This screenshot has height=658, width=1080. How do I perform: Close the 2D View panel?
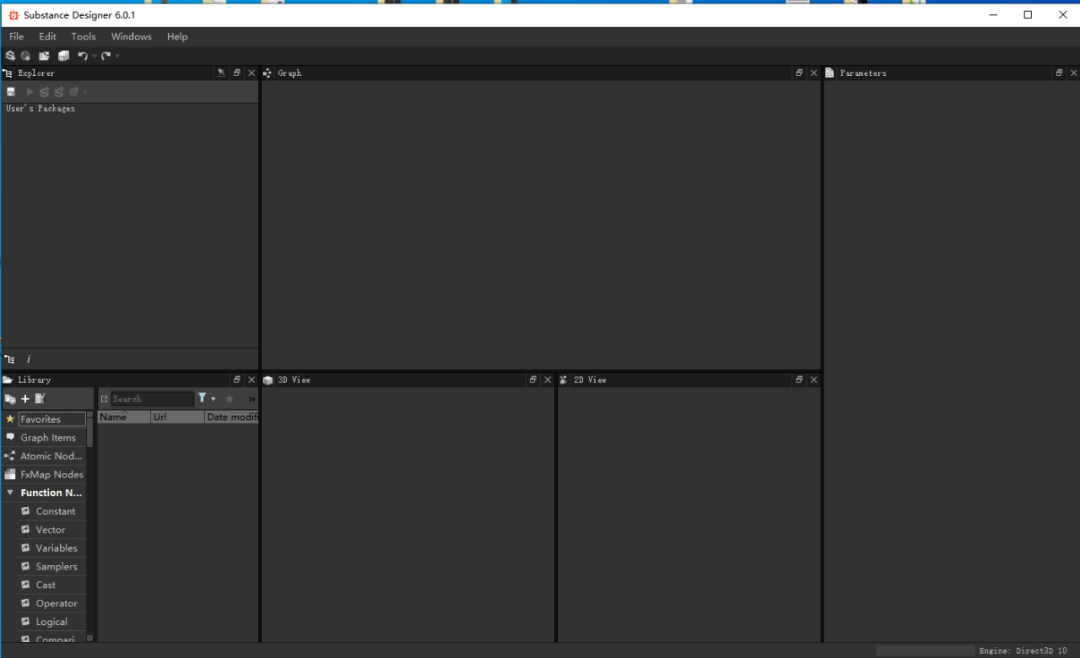click(x=813, y=380)
